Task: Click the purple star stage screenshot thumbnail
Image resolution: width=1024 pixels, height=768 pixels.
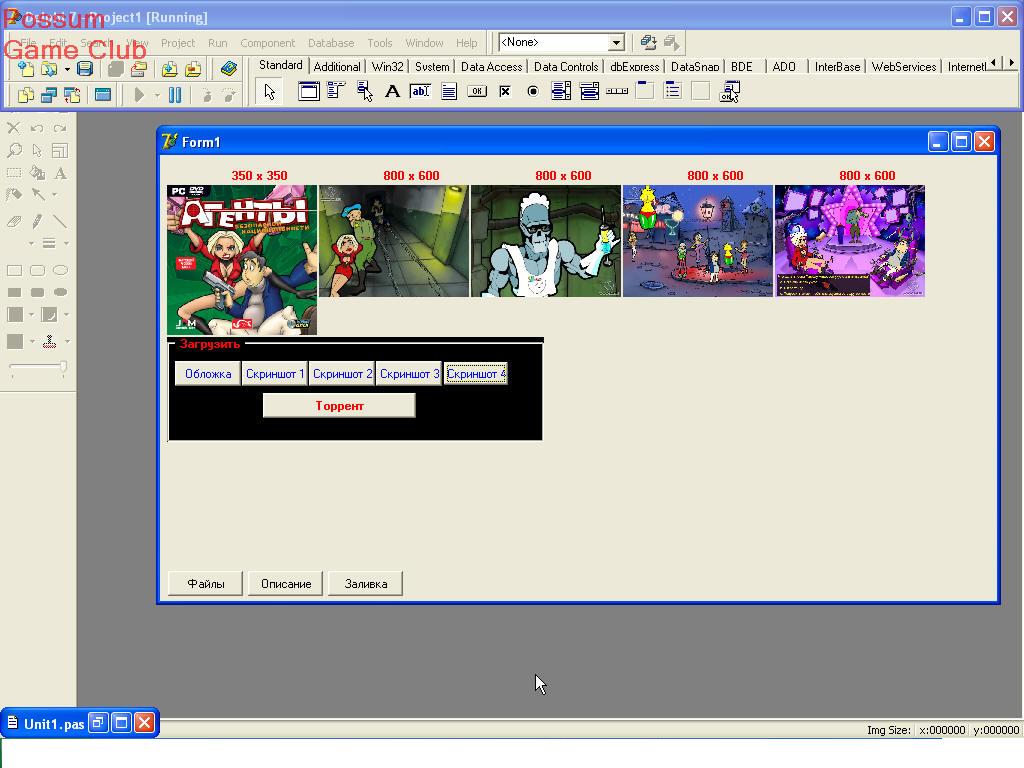Action: (x=850, y=241)
